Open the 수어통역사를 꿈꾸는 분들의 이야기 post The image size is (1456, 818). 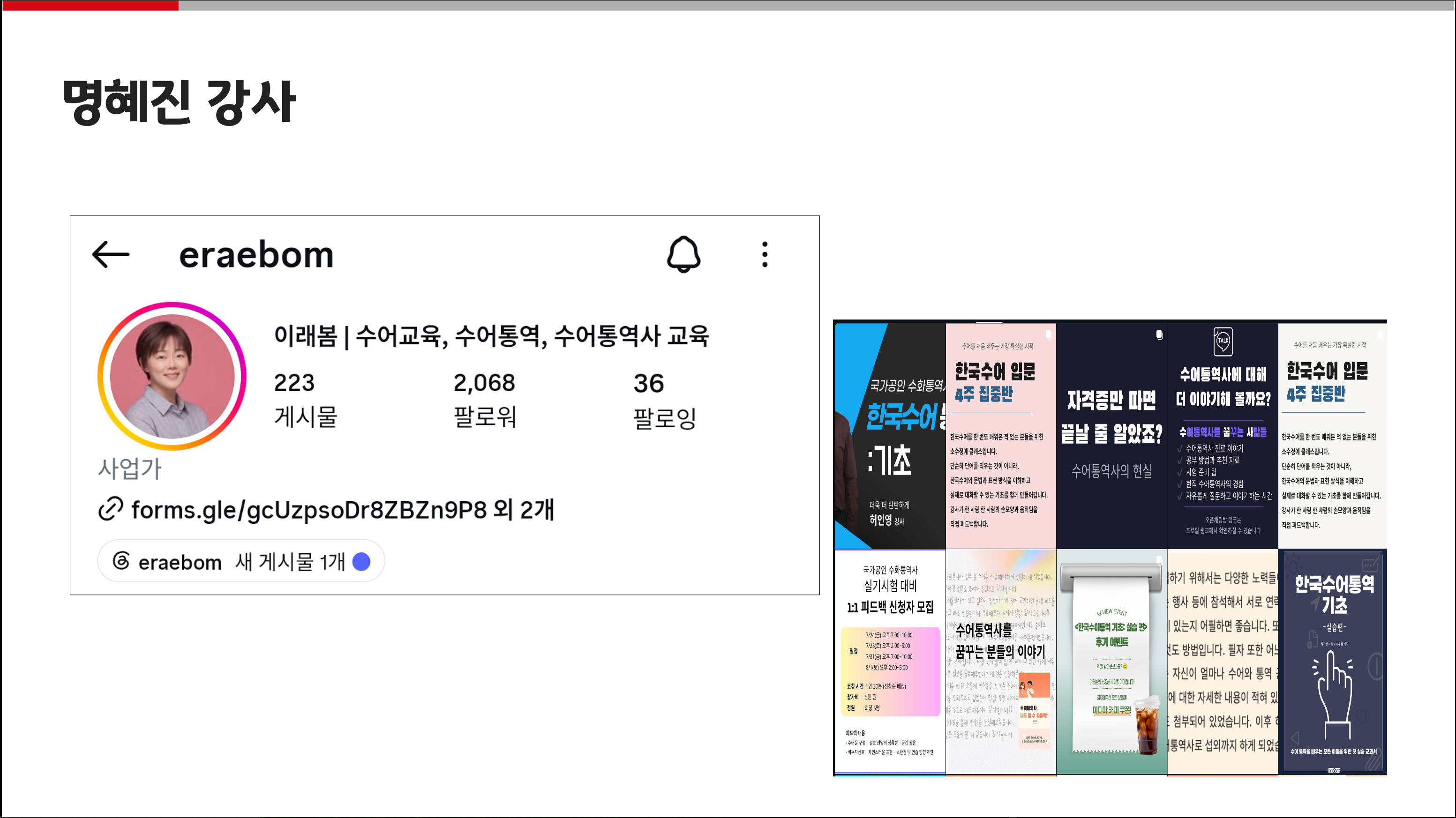1001,662
